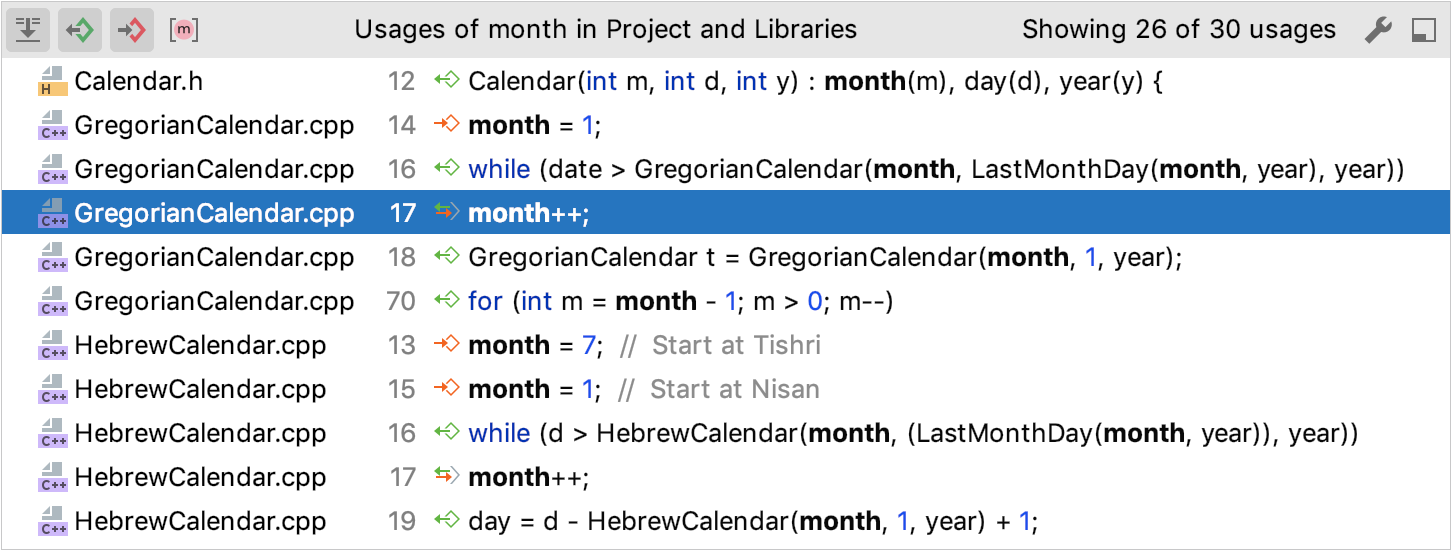The height and width of the screenshot is (552, 1453).
Task: Click the read-write icon on HebrewCalendar.cpp line 17
Action: [446, 477]
